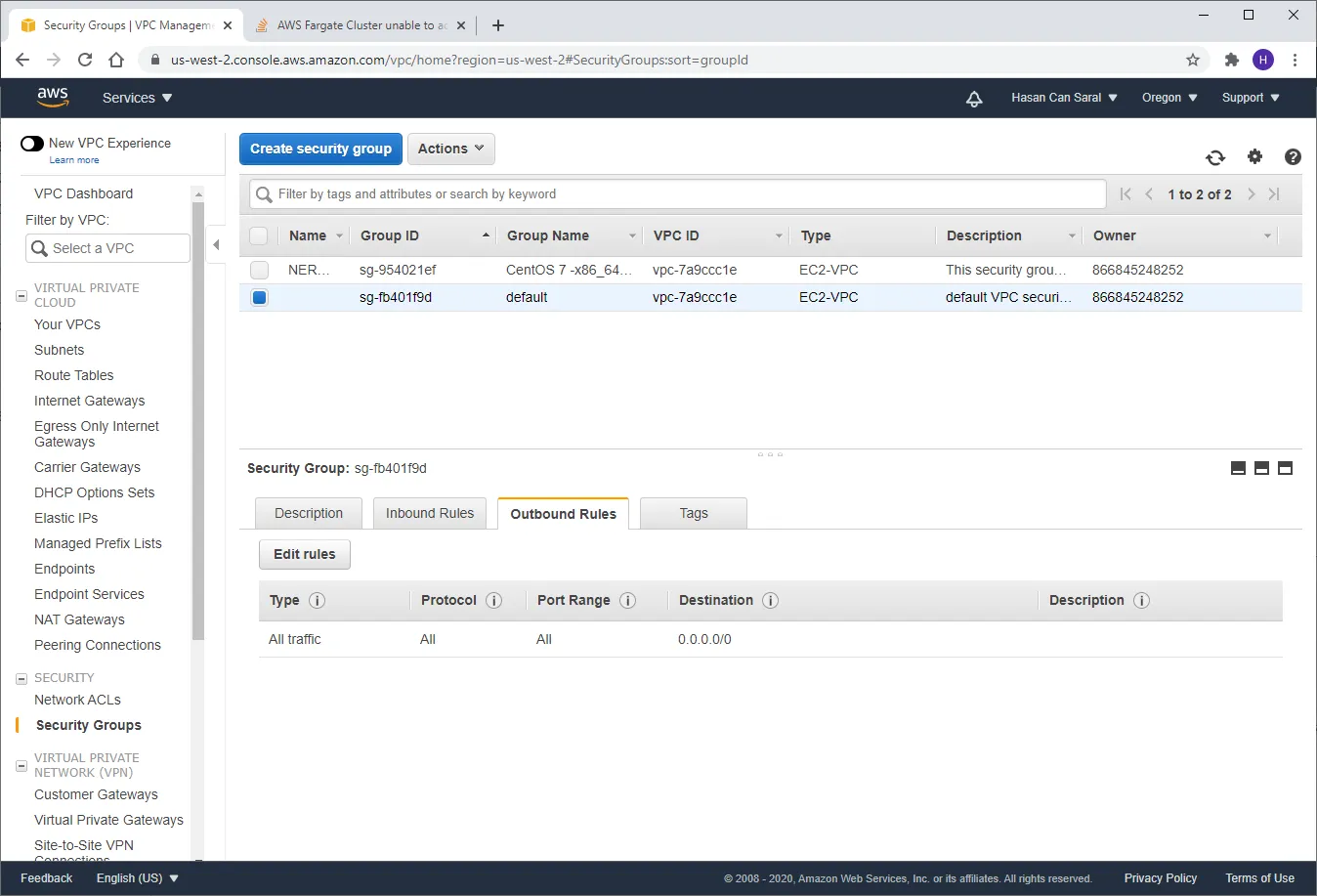This screenshot has height=896, width=1317.
Task: Collapse the Virtual Private Cloud section
Action: 21,295
